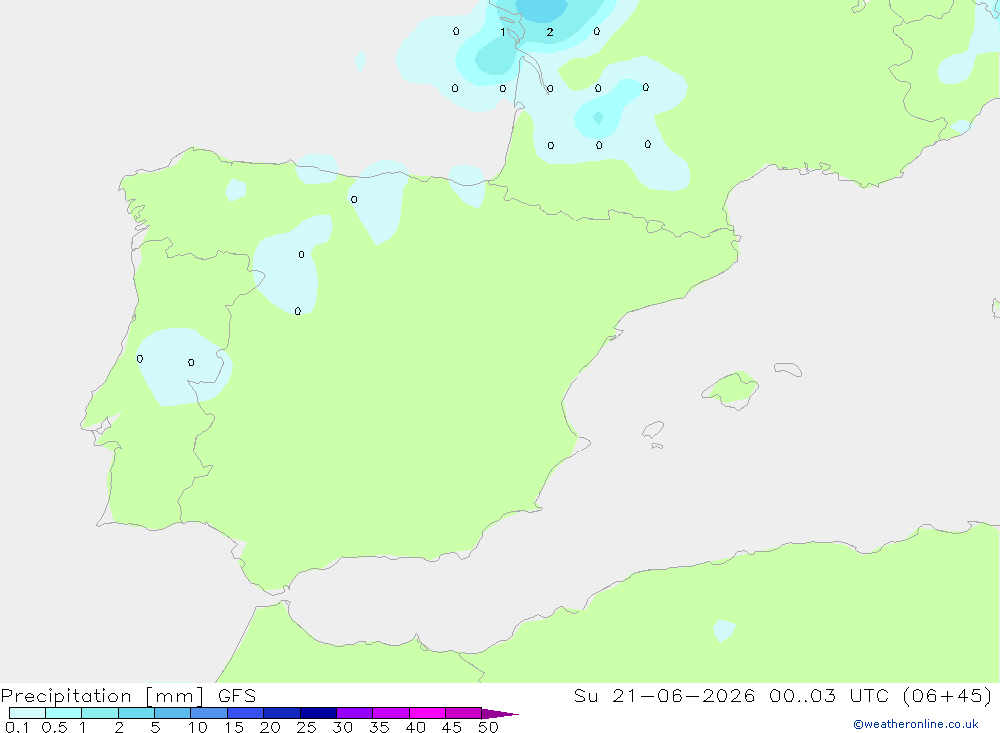
Task: Select the 45–50 mm legend color swatch
Action: [x=463, y=713]
